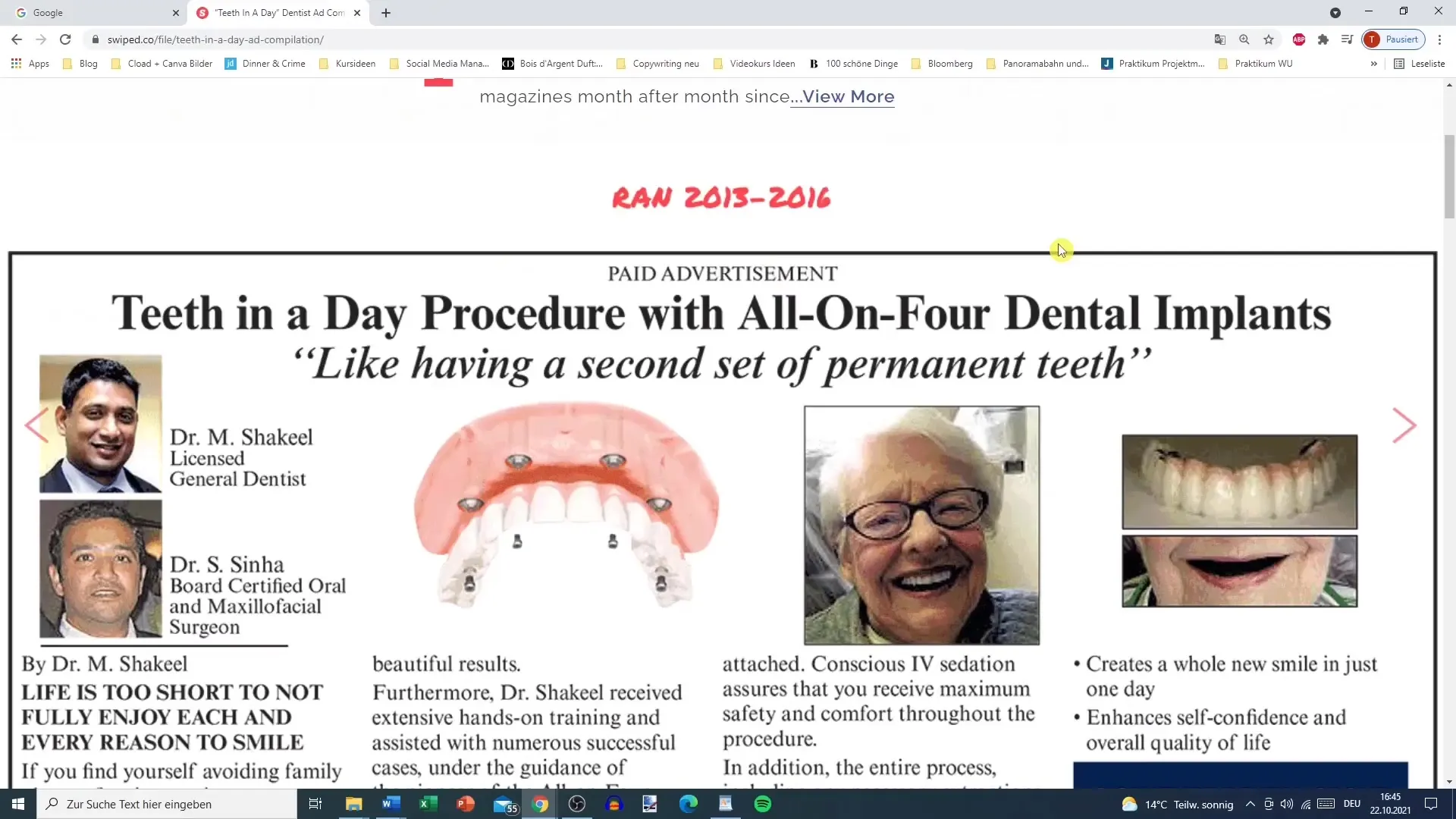Open the Extensions puzzle icon
Image resolution: width=1456 pixels, height=819 pixels.
coord(1323,39)
